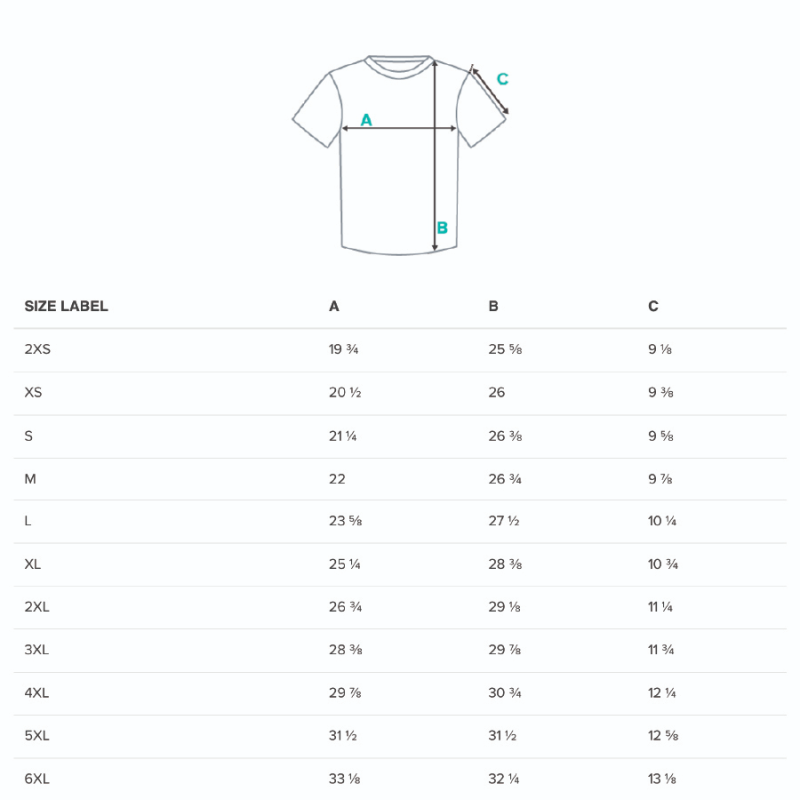Click the t-shirt diagram image
Screen dimensions: 800x800
pyautogui.click(x=401, y=155)
